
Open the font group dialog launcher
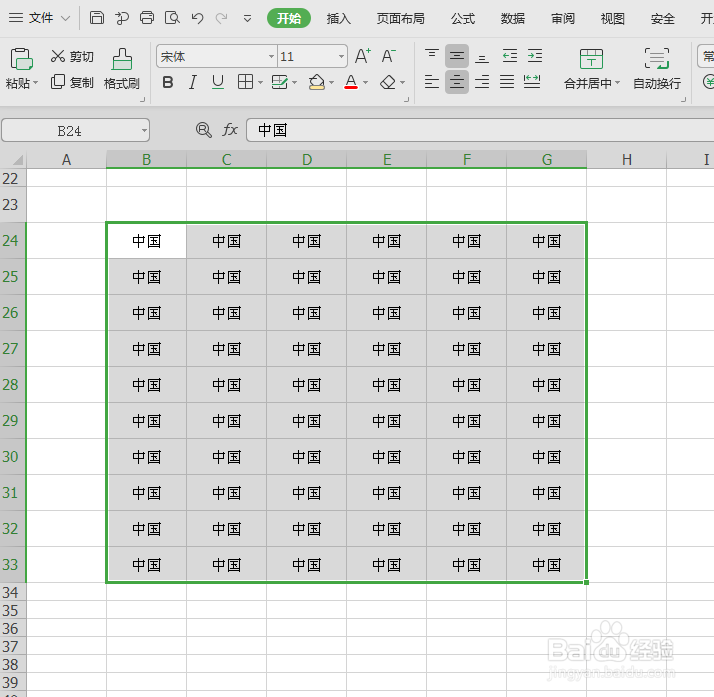point(407,99)
